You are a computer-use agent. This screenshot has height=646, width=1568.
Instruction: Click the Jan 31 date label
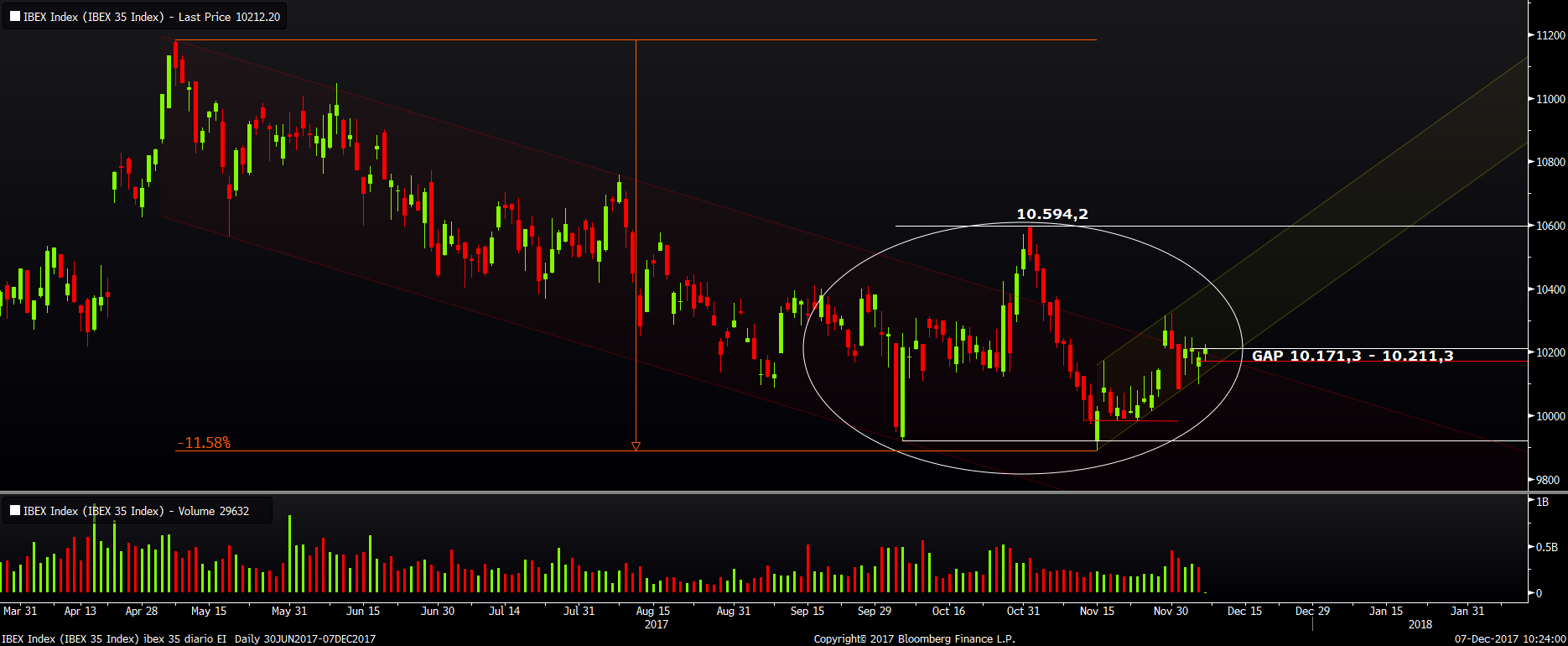(x=1467, y=611)
